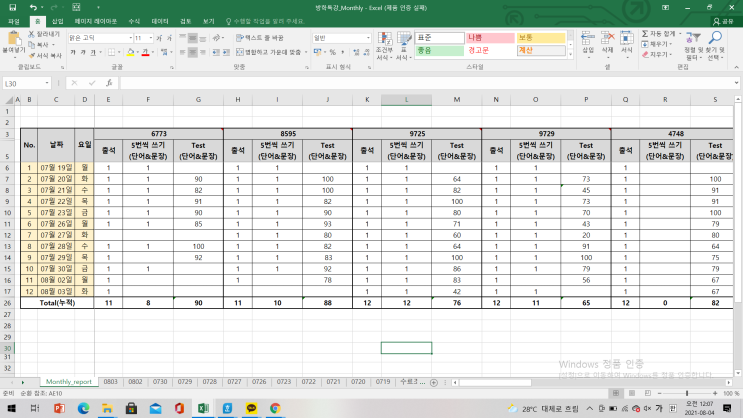Viewport: 743px width, 418px height.
Task: Select the 경고문 (Warning) cell style
Action: 490,50
